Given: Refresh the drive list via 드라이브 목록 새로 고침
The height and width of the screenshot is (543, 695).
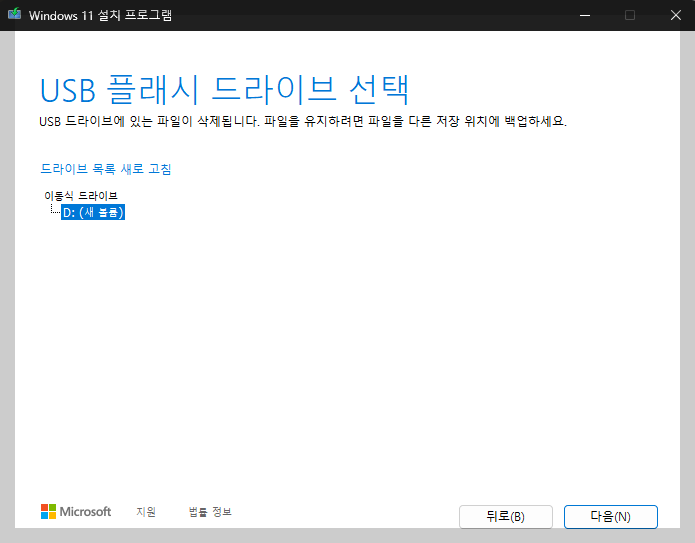Looking at the screenshot, I should (x=106, y=169).
